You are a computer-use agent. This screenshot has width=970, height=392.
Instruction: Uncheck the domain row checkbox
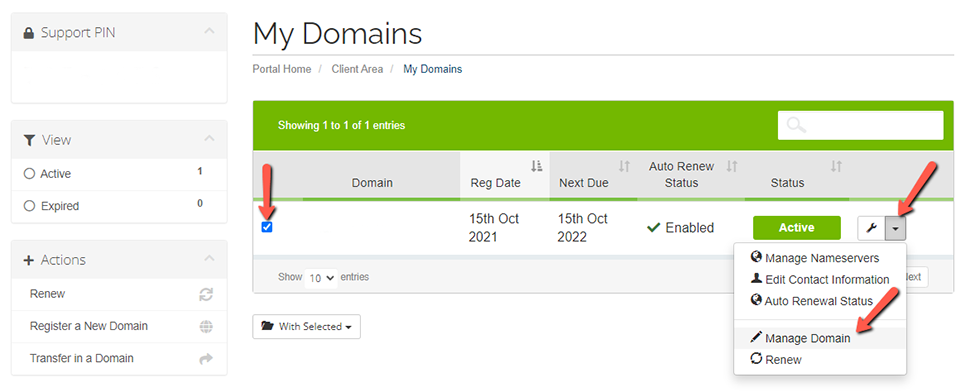click(x=267, y=228)
